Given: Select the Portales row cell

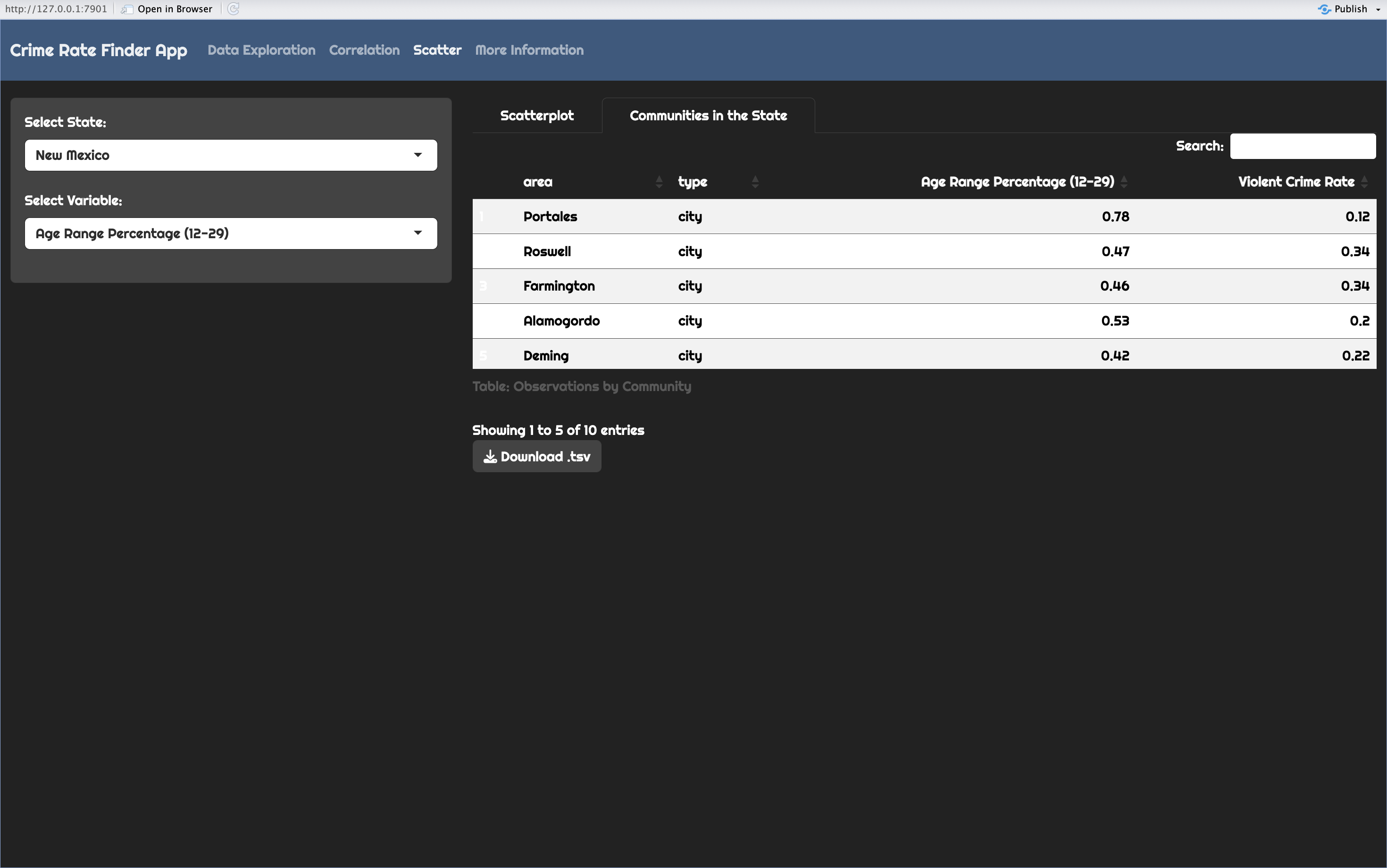Looking at the screenshot, I should (550, 217).
